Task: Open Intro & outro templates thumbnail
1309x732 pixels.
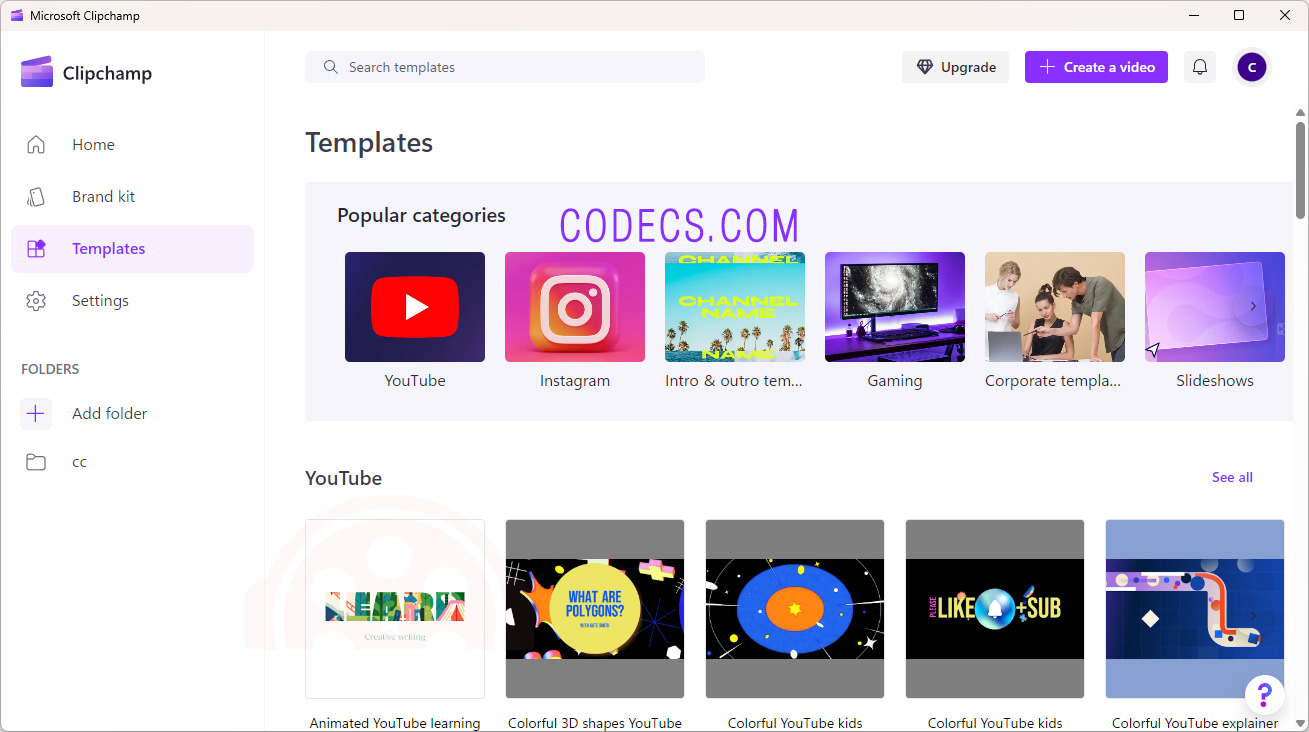Action: [x=735, y=307]
